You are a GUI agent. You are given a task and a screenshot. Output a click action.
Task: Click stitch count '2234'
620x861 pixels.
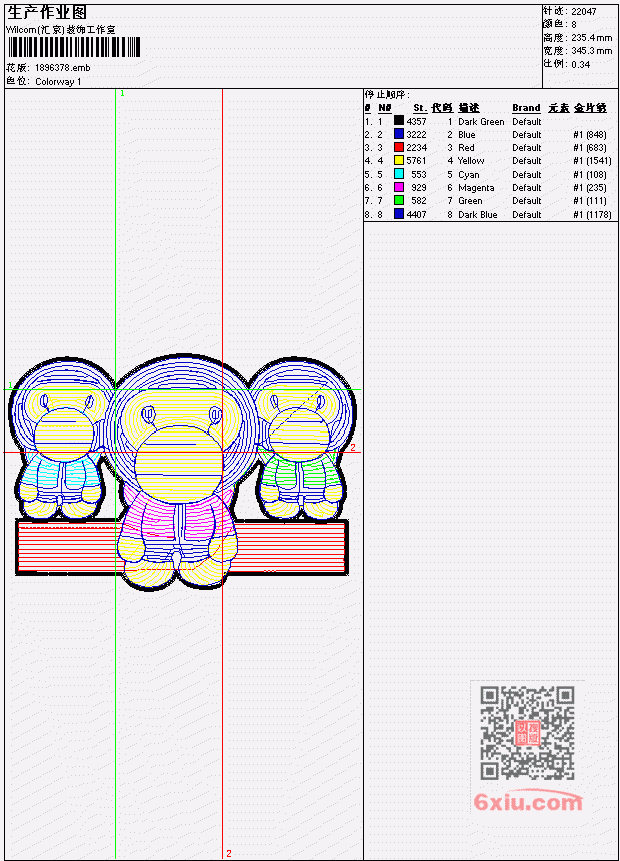(416, 148)
